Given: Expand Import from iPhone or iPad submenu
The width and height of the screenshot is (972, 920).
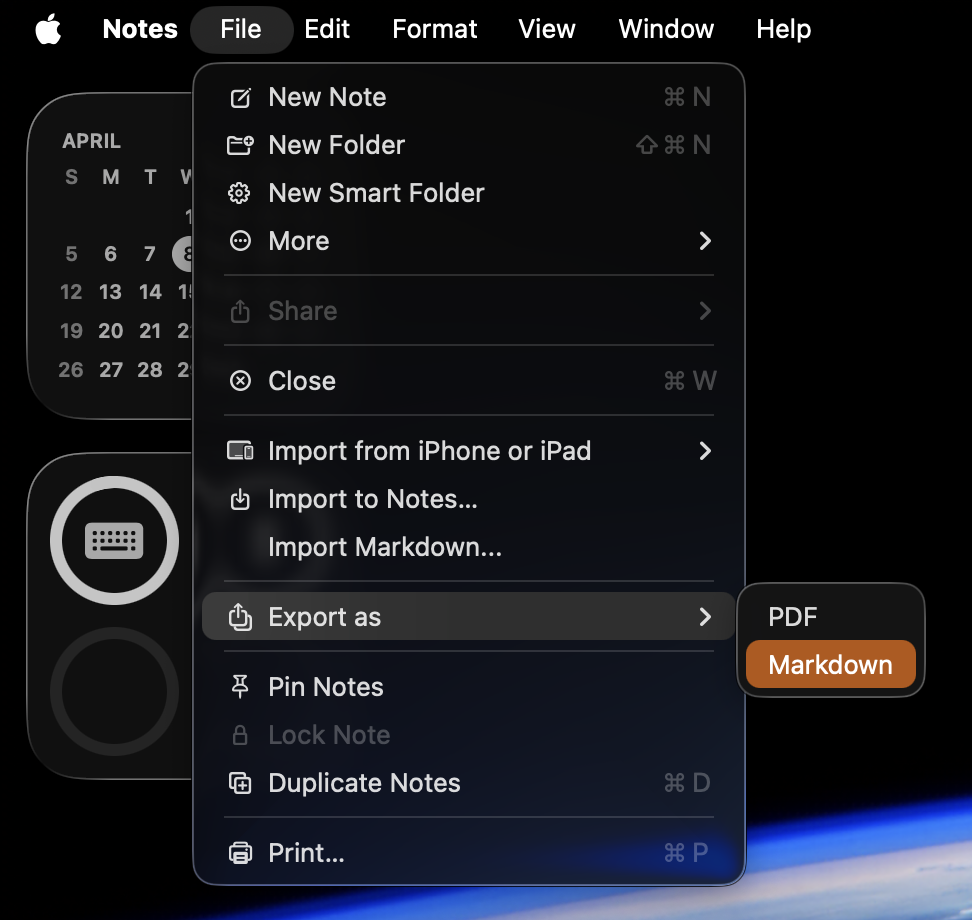Looking at the screenshot, I should click(x=705, y=451).
